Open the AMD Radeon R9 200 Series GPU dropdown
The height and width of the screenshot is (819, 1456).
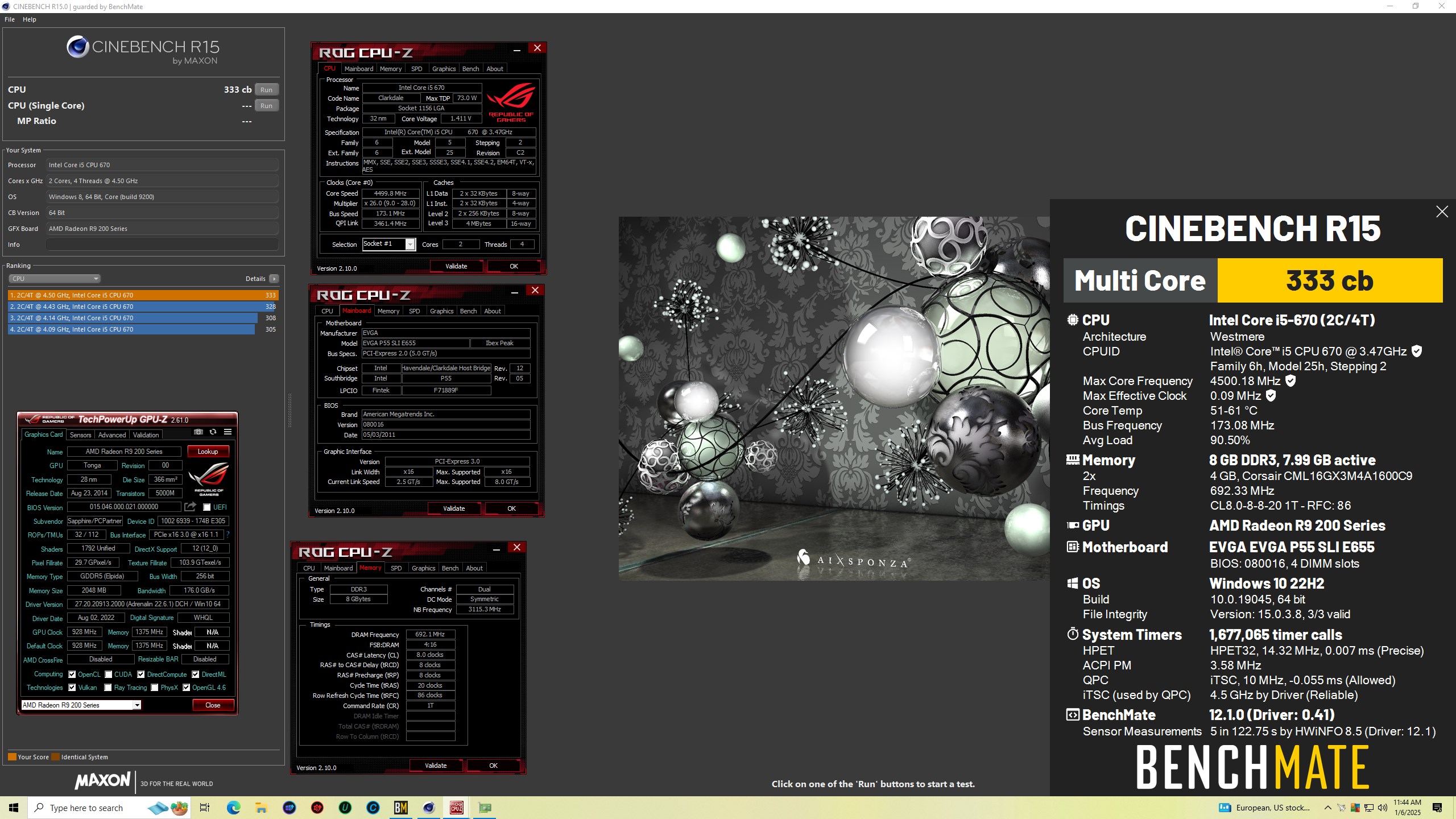tap(81, 705)
